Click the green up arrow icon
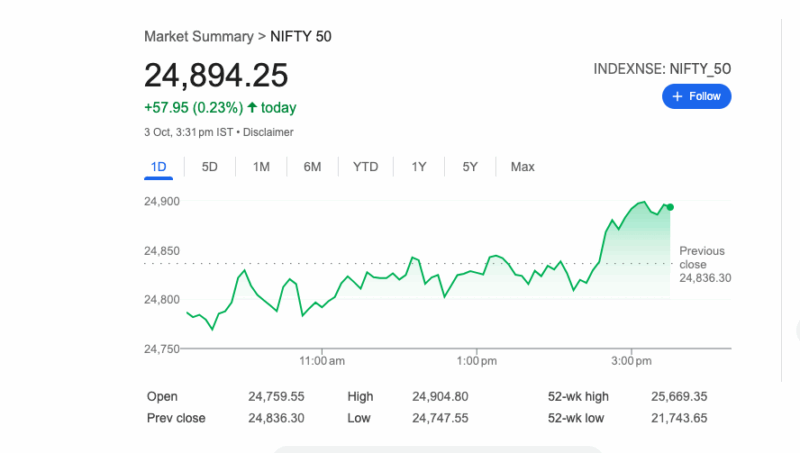Image resolution: width=800 pixels, height=453 pixels. [x=252, y=107]
